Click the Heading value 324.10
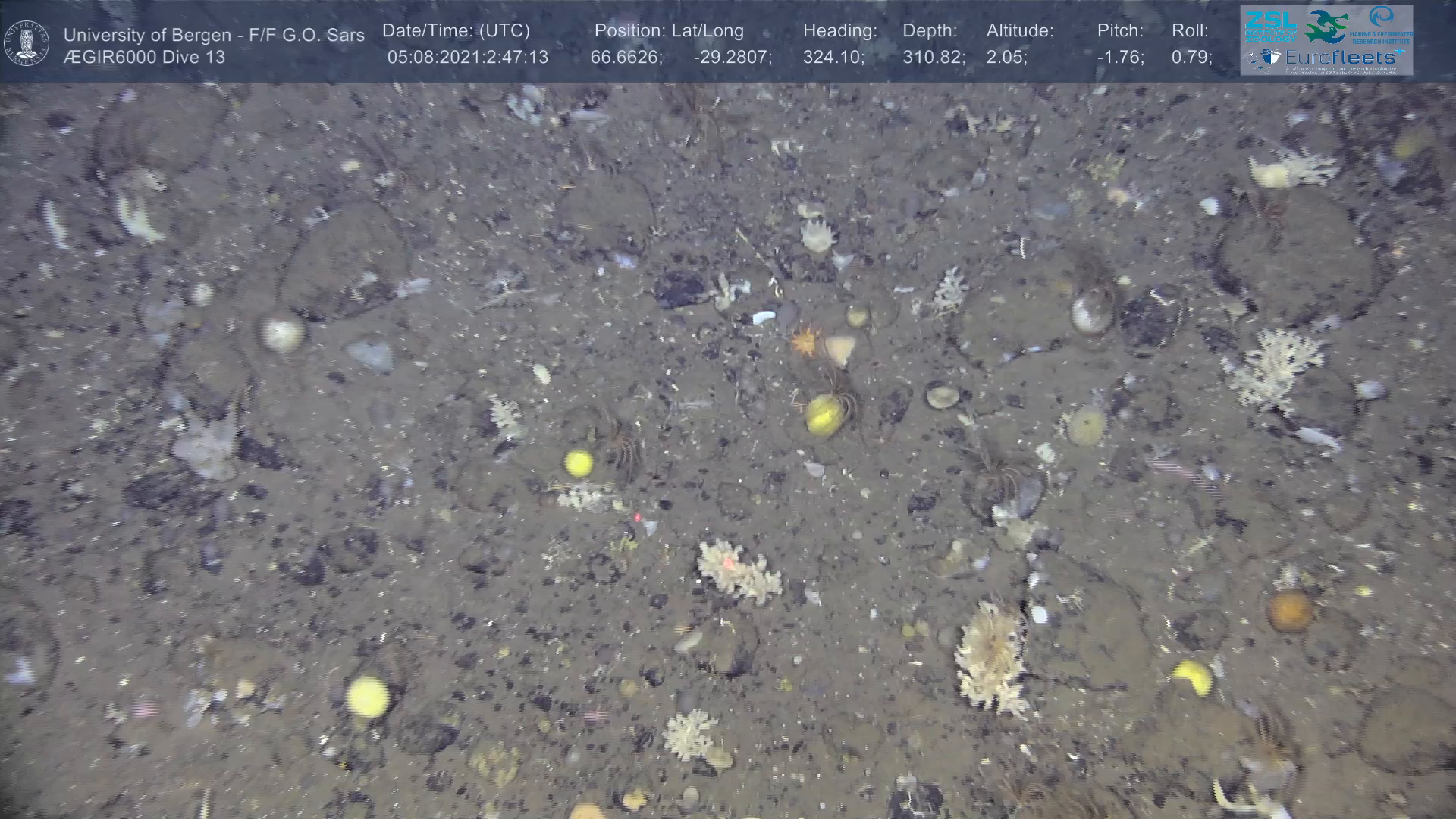1456x819 pixels. (833, 57)
